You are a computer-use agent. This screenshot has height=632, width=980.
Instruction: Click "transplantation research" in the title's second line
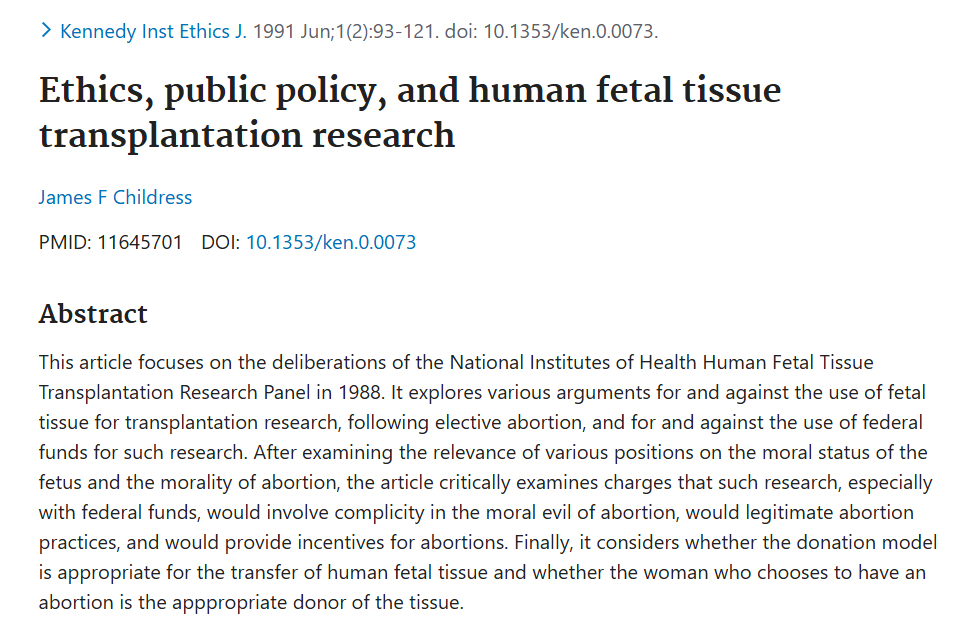click(x=247, y=135)
